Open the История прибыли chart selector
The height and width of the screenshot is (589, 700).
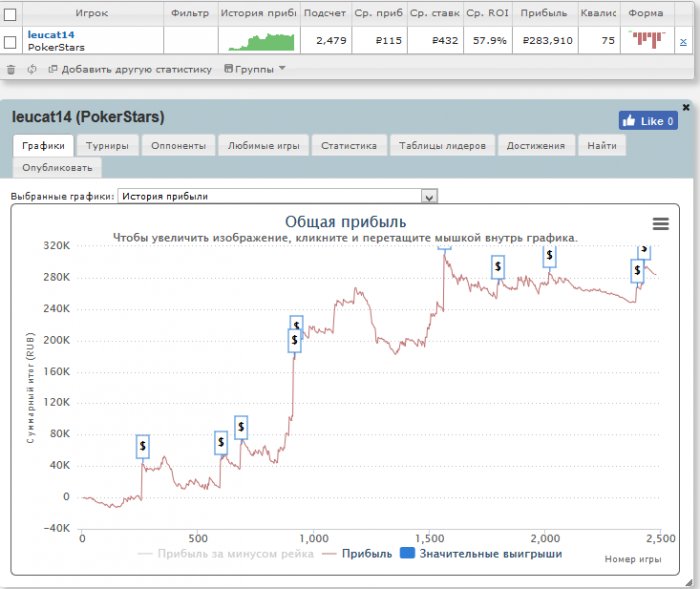(278, 196)
